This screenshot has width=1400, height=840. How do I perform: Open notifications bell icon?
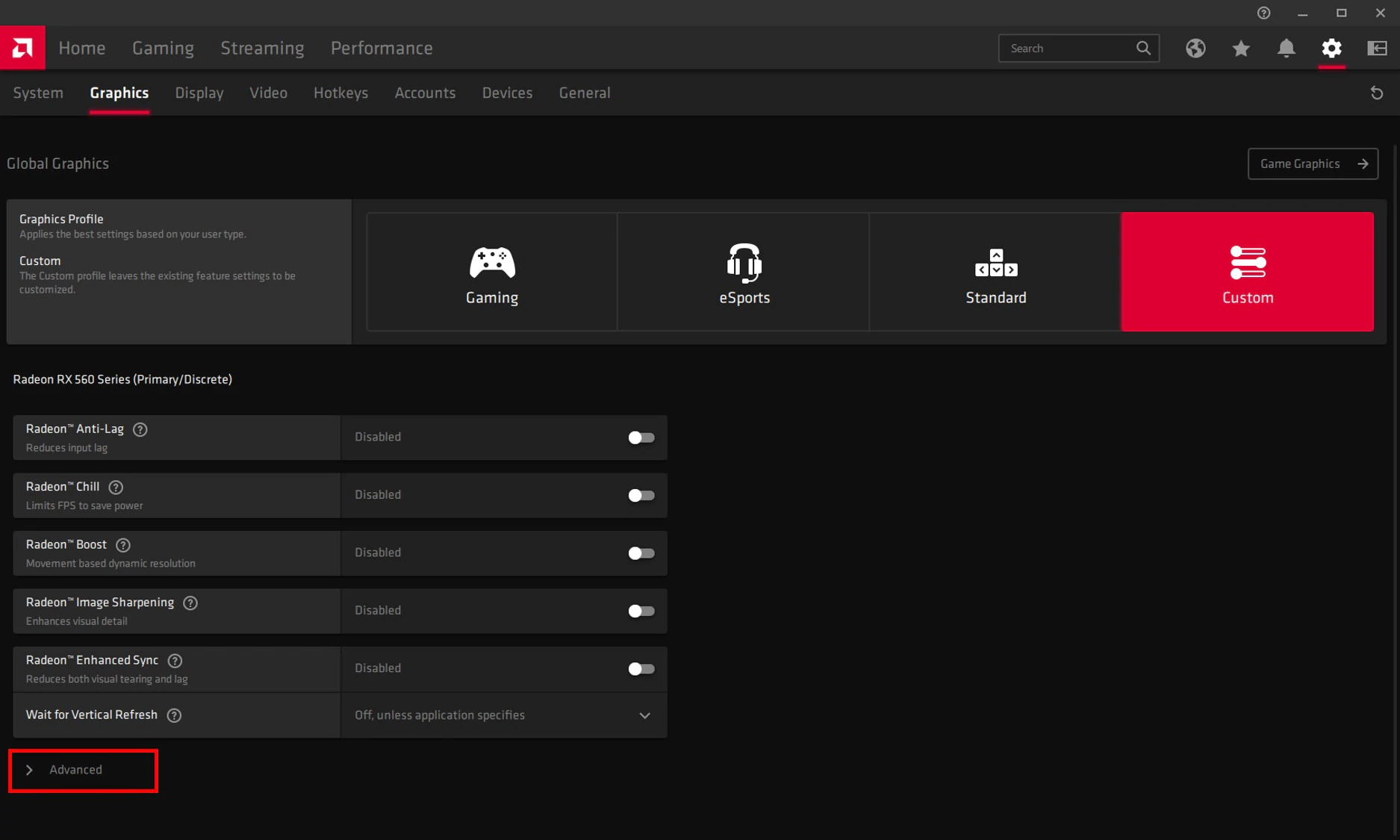coord(1286,49)
